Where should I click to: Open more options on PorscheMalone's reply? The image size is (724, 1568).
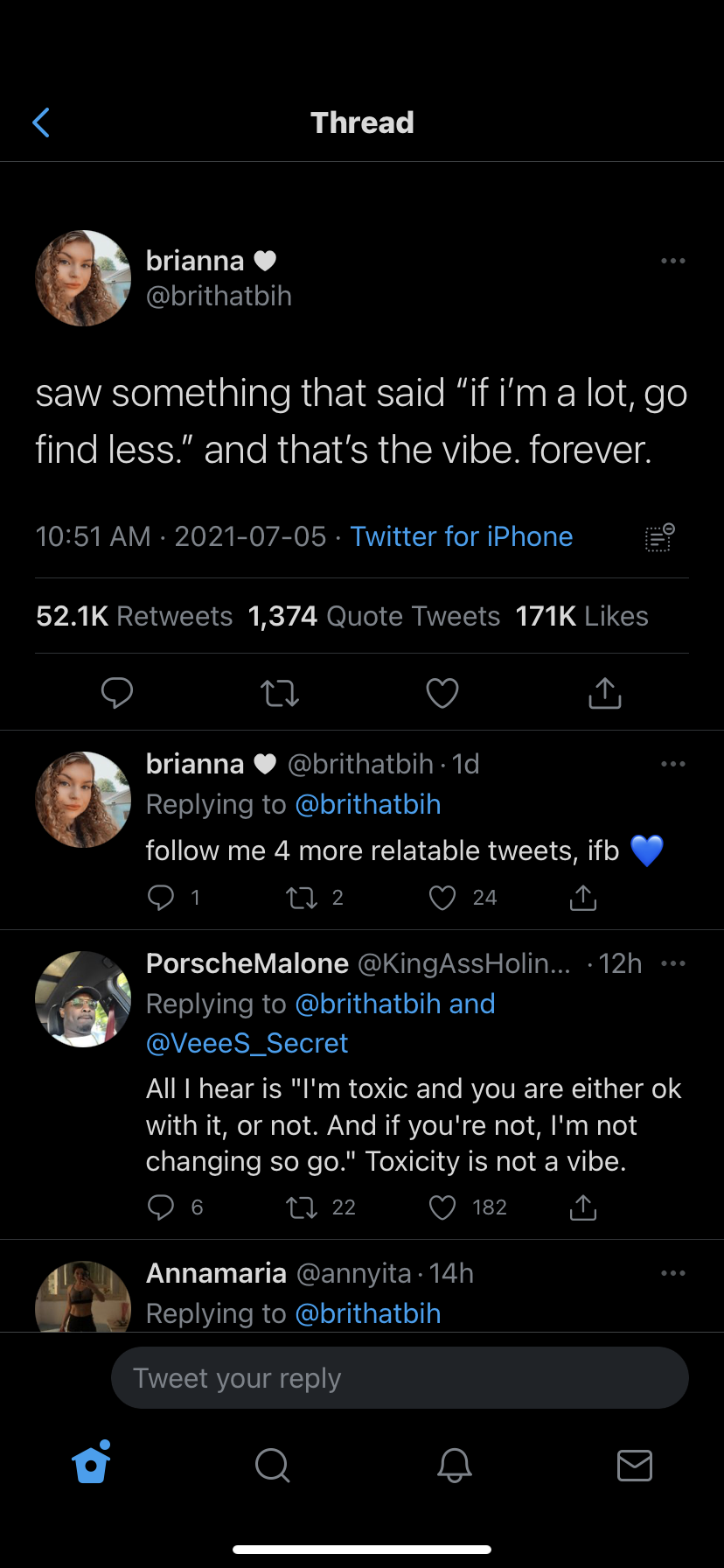(672, 963)
